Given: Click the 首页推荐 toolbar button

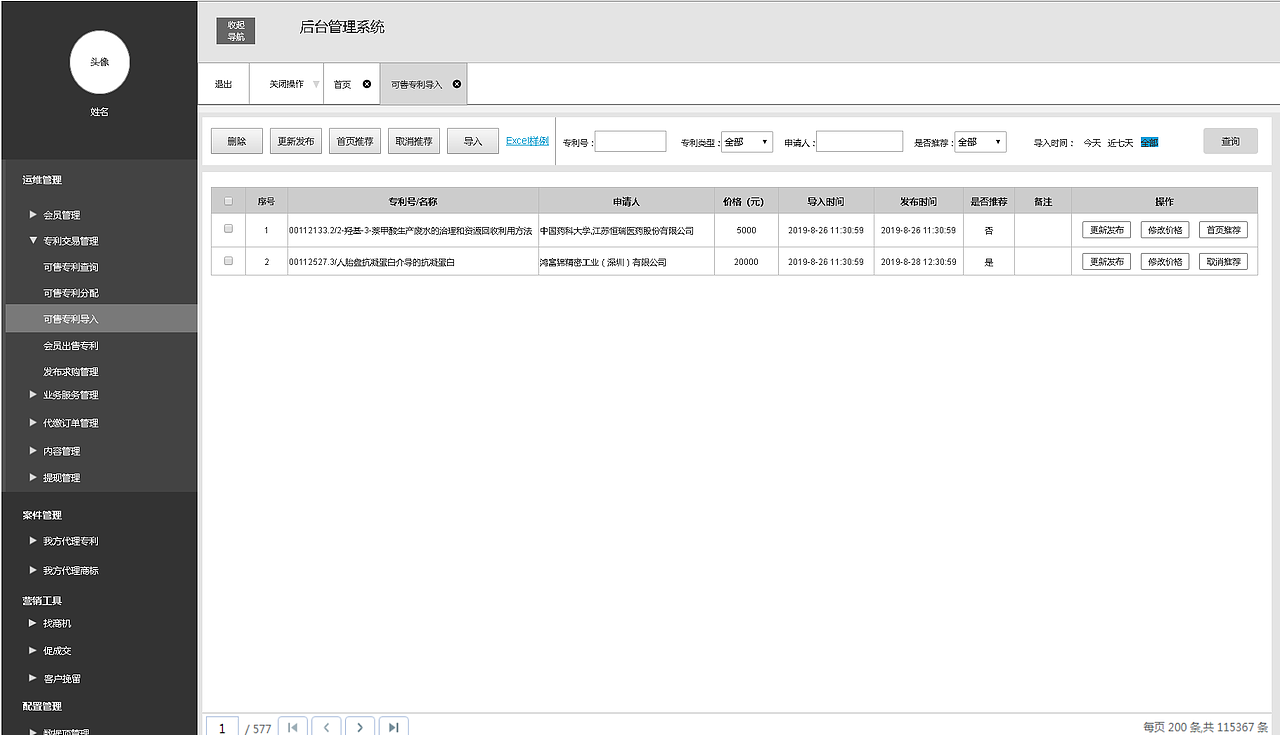Looking at the screenshot, I should pyautogui.click(x=355, y=142).
